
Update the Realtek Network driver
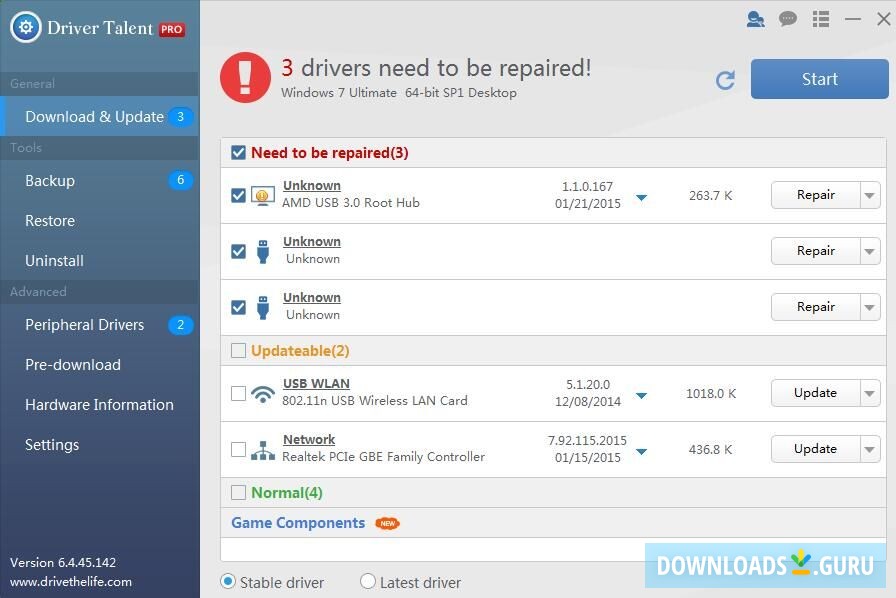click(x=815, y=449)
